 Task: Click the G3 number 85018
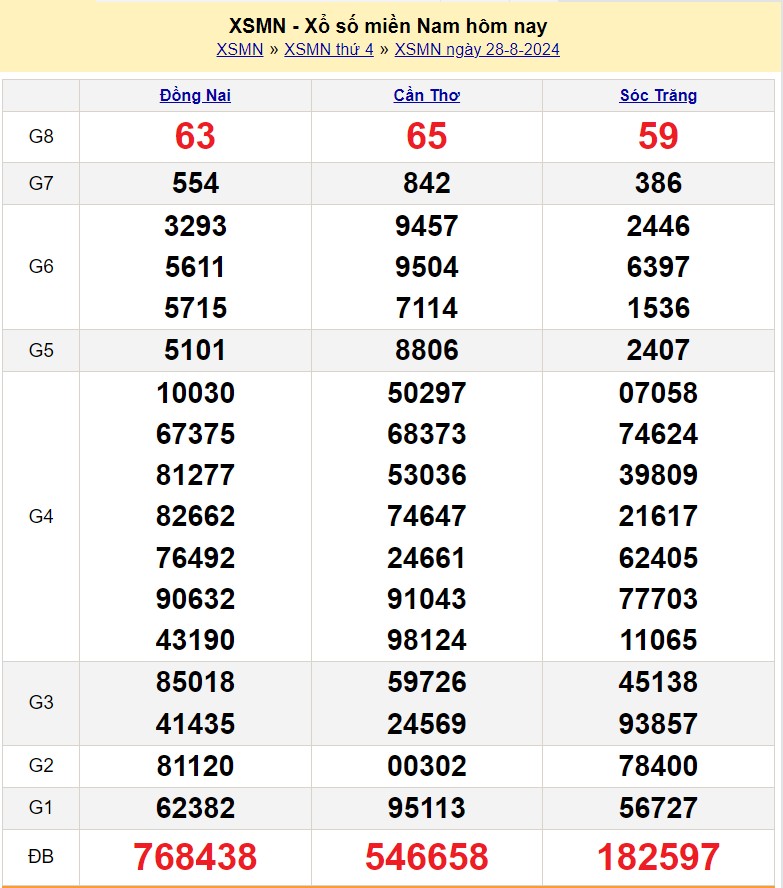[195, 682]
